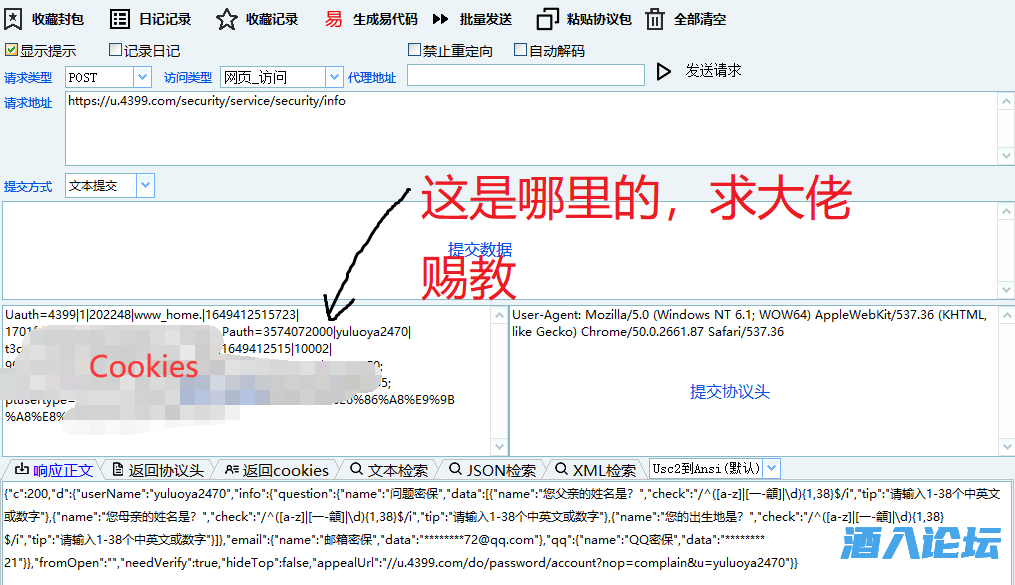Switch to the 返回协议头 tab

click(x=158, y=470)
